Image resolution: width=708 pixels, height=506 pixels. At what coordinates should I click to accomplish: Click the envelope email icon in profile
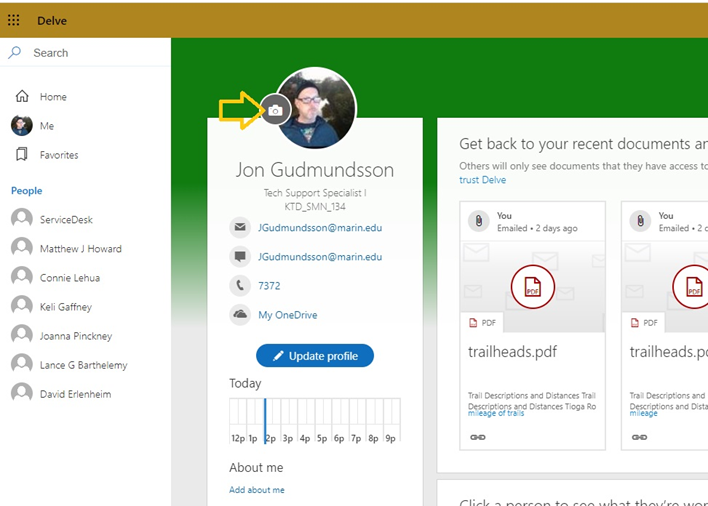click(240, 228)
